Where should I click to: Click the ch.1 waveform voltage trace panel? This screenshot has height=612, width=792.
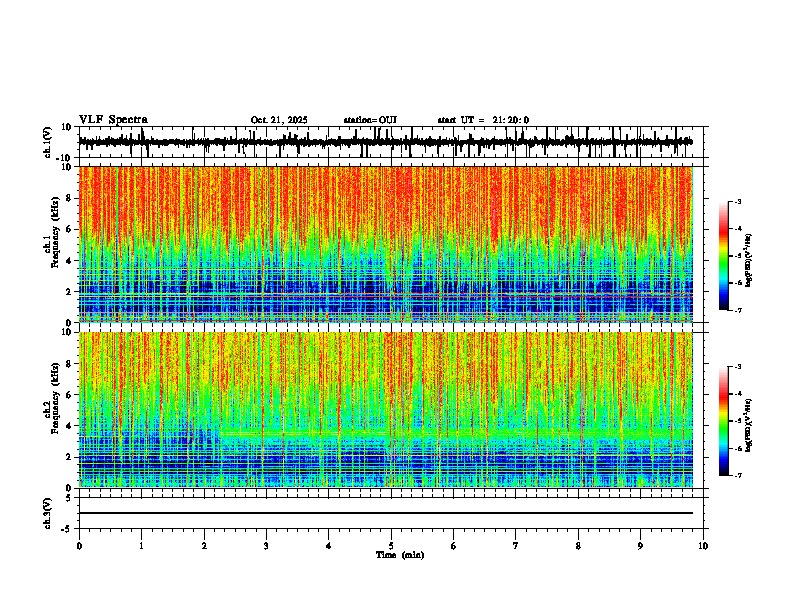coord(393,142)
